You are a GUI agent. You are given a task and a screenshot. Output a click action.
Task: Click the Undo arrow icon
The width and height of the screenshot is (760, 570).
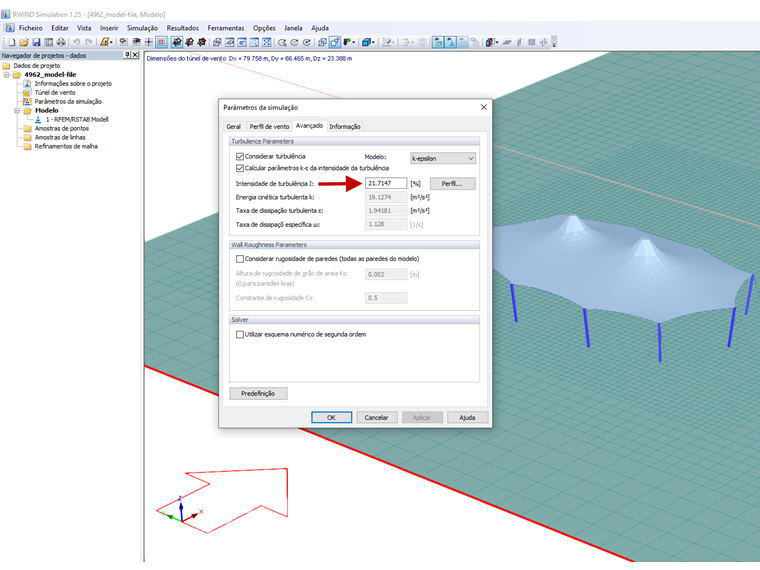coord(77,43)
